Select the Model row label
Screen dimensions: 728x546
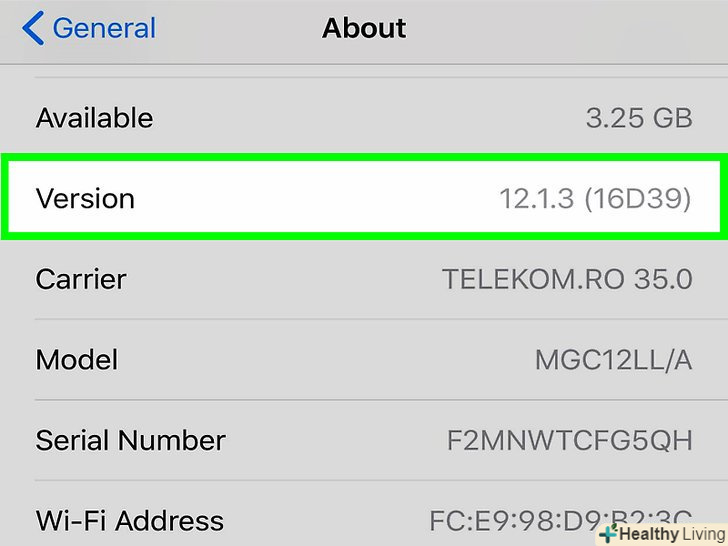(x=77, y=359)
